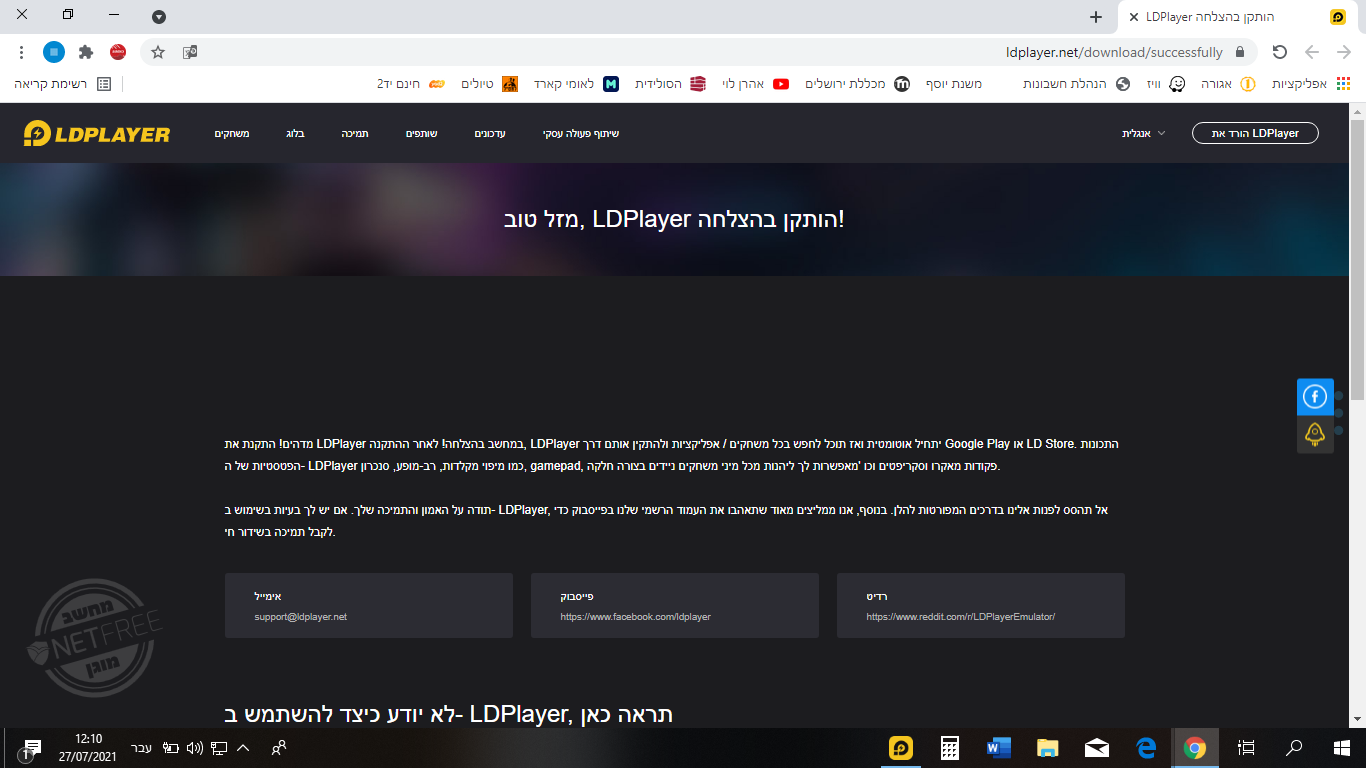Click the red round extension icon
Image resolution: width=1366 pixels, height=768 pixels.
(118, 52)
